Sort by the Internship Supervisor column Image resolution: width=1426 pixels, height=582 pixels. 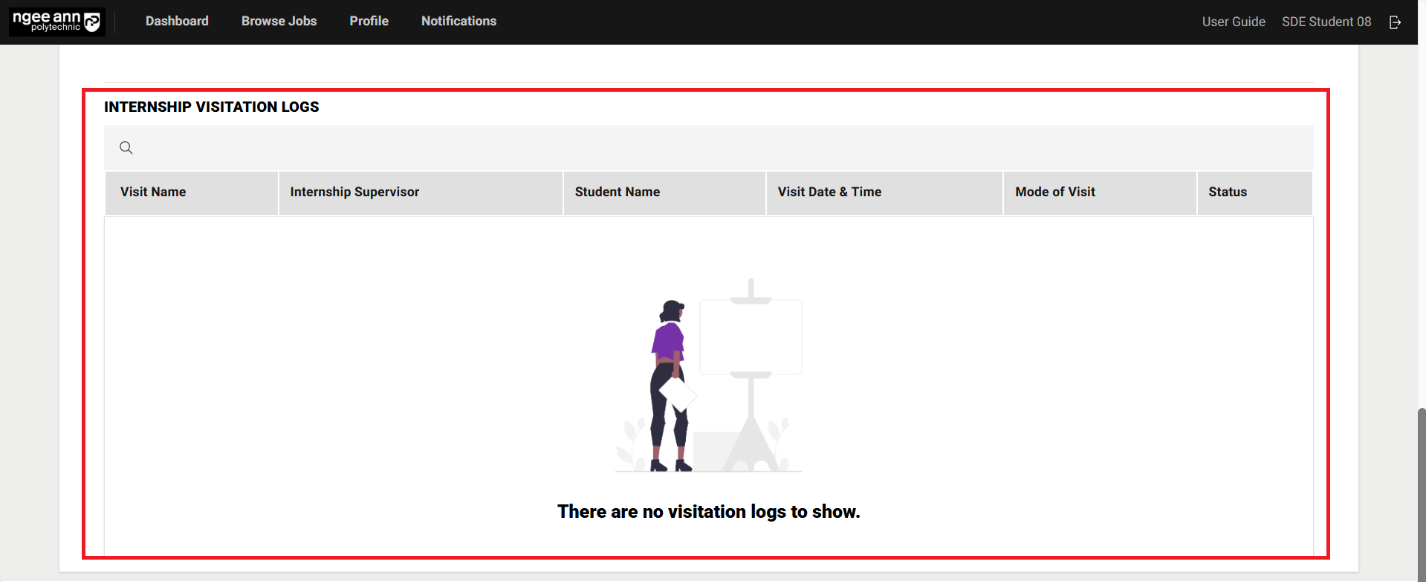click(x=354, y=192)
